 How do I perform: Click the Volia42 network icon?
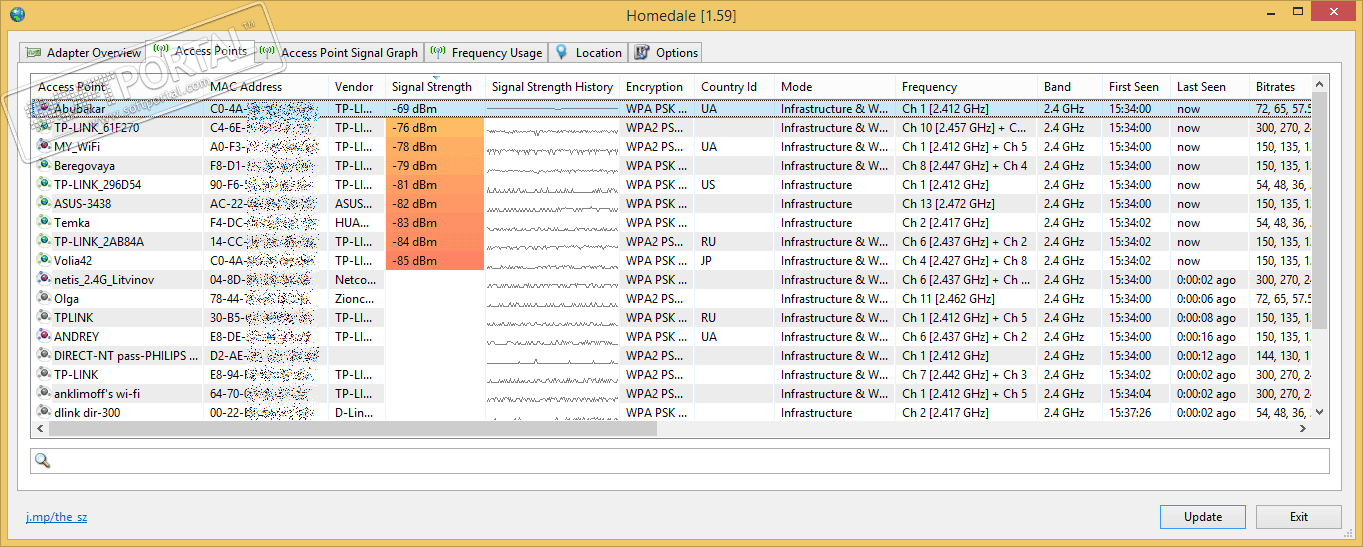pyautogui.click(x=44, y=260)
